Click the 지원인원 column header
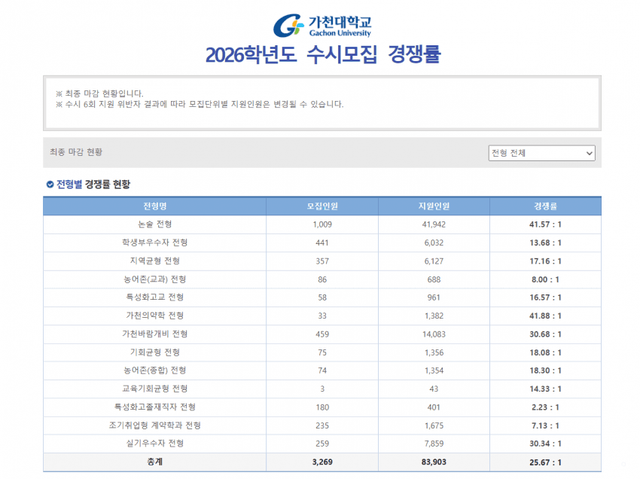This screenshot has height=479, width=640. 434,206
